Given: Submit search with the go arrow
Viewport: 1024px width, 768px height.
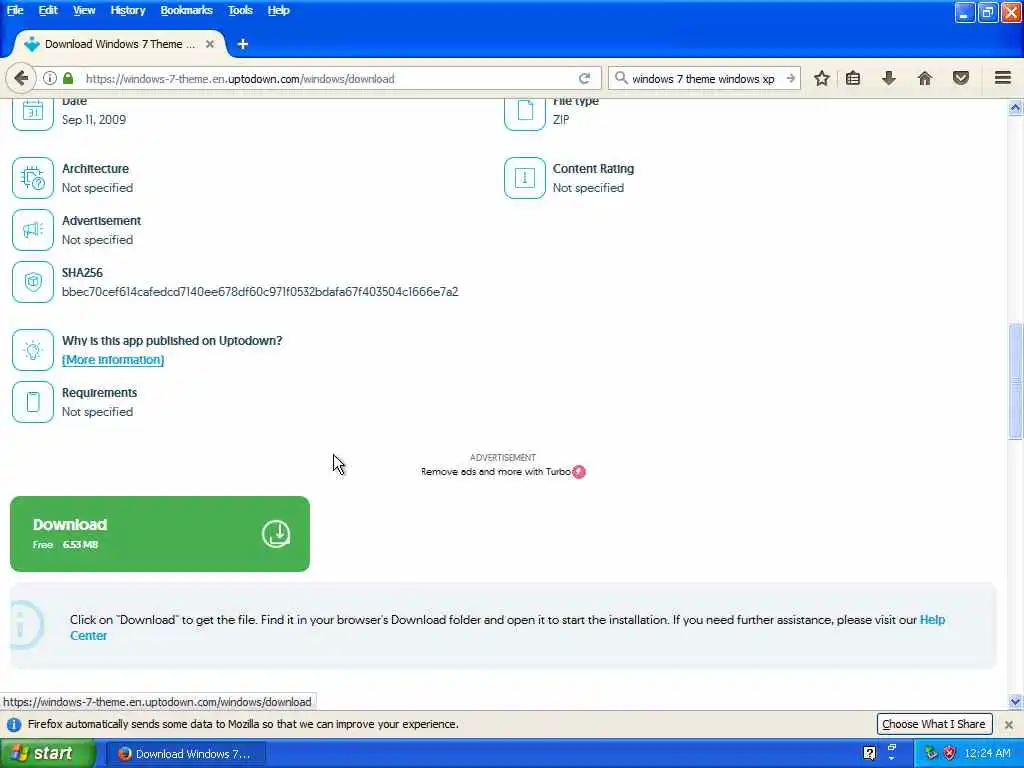Looking at the screenshot, I should (790, 78).
